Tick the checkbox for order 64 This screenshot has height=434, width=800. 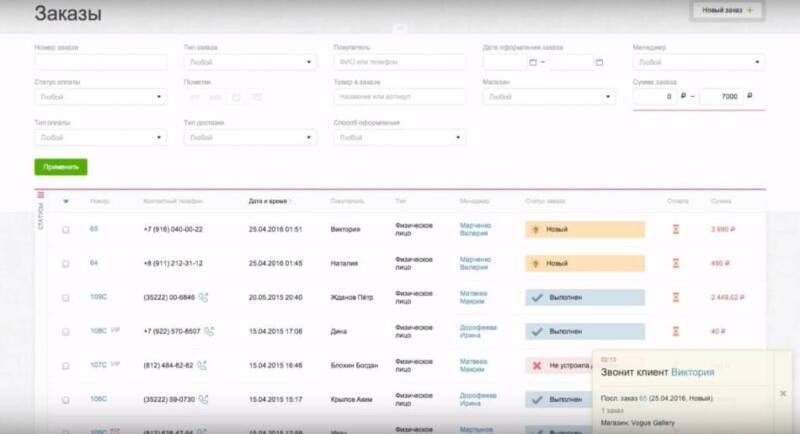tap(66, 264)
